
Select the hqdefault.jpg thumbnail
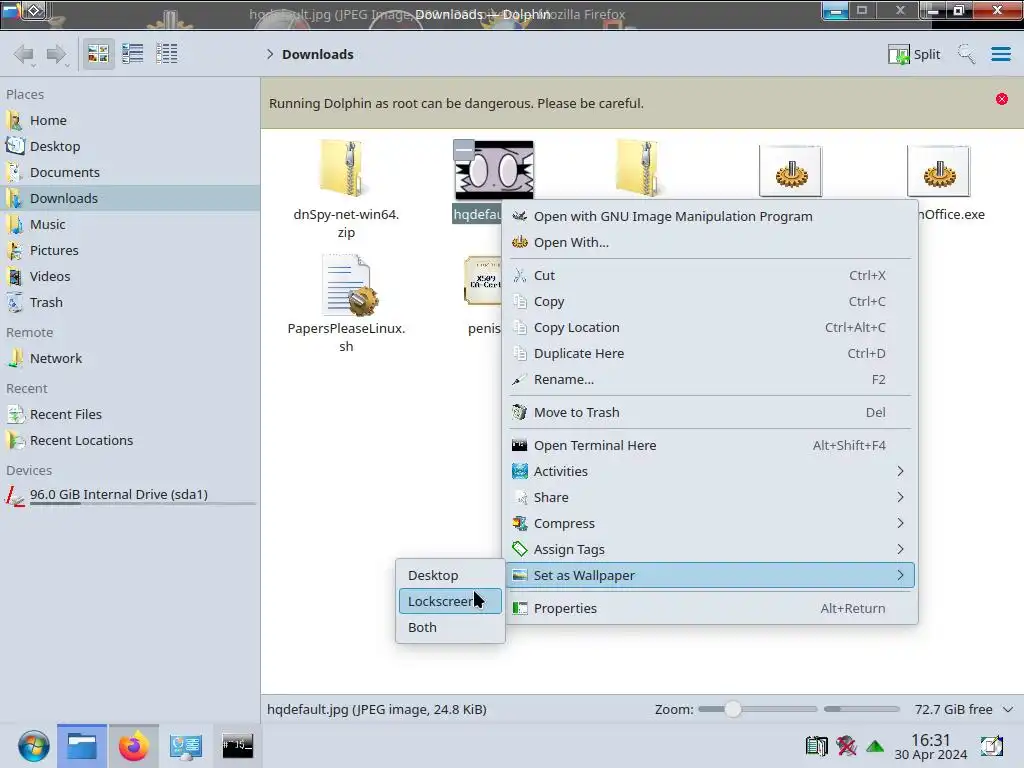[494, 170]
